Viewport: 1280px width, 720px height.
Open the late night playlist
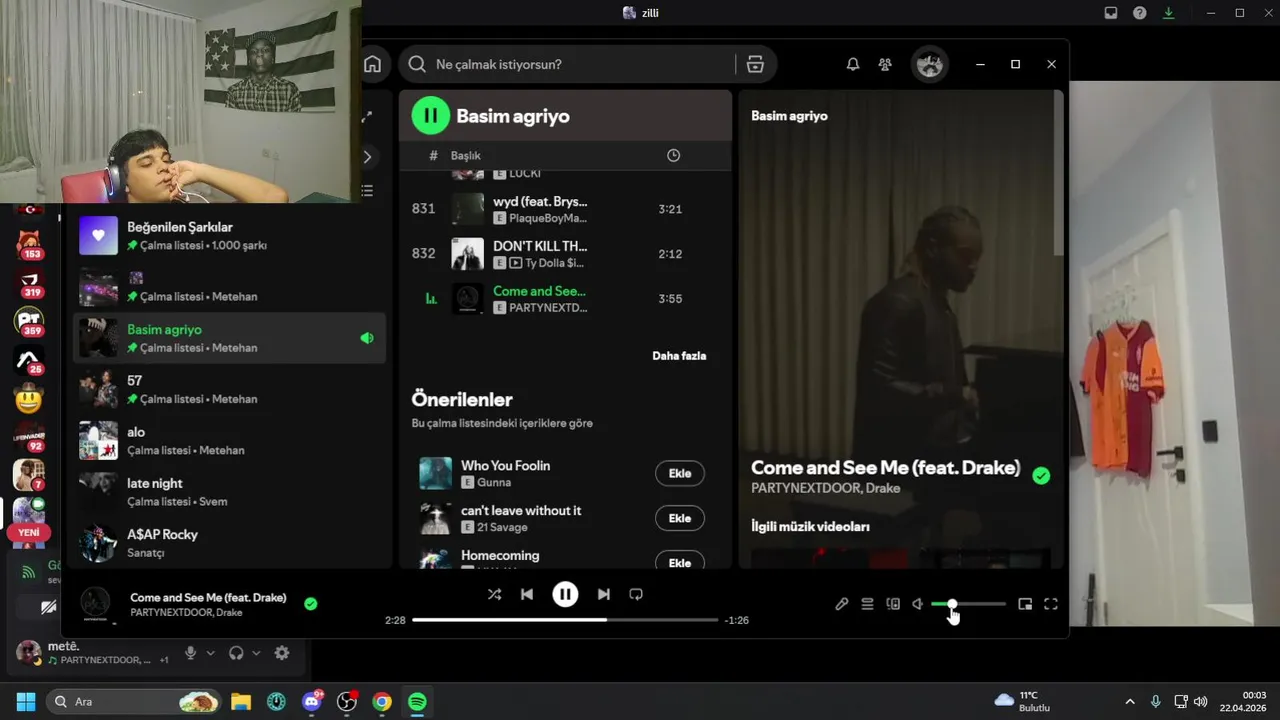pos(230,491)
